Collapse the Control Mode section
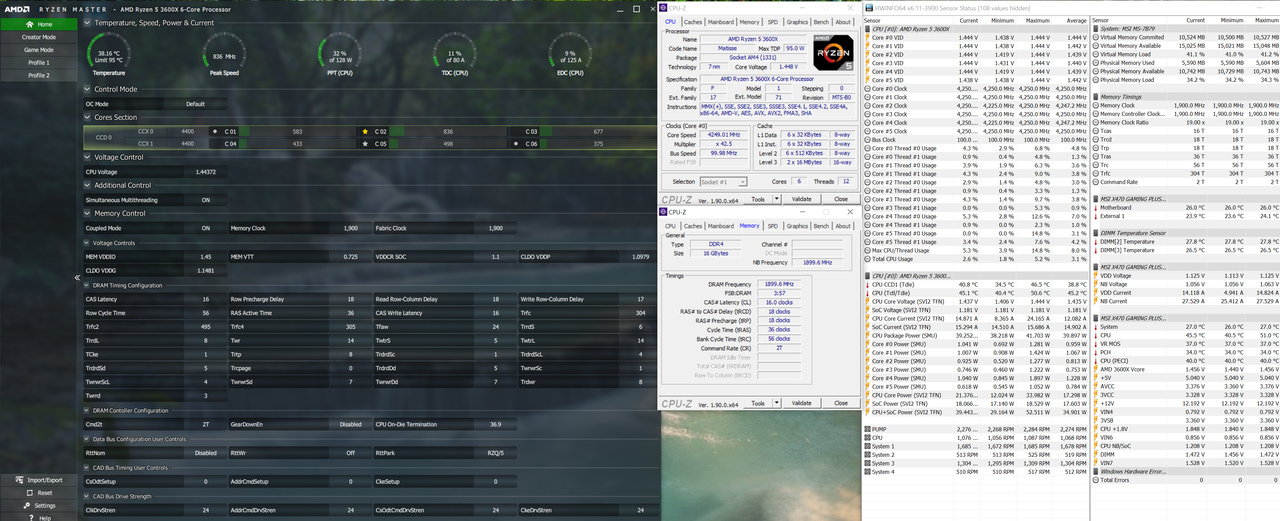Screen dimensions: 1280x521 [x=87, y=89]
